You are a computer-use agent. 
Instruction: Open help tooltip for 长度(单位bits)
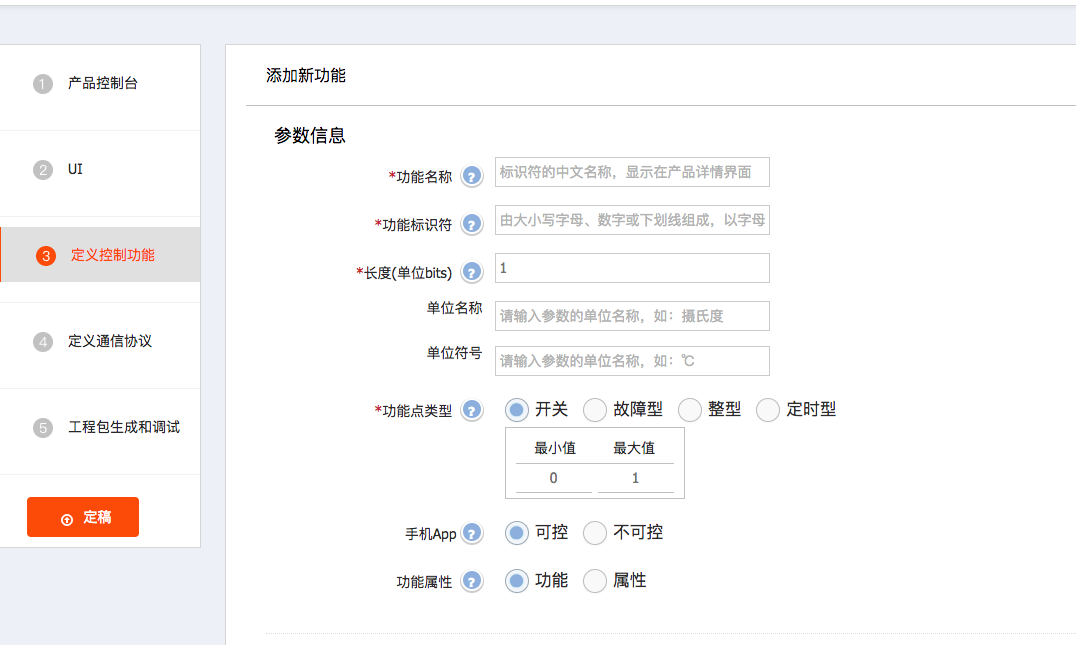click(x=471, y=272)
